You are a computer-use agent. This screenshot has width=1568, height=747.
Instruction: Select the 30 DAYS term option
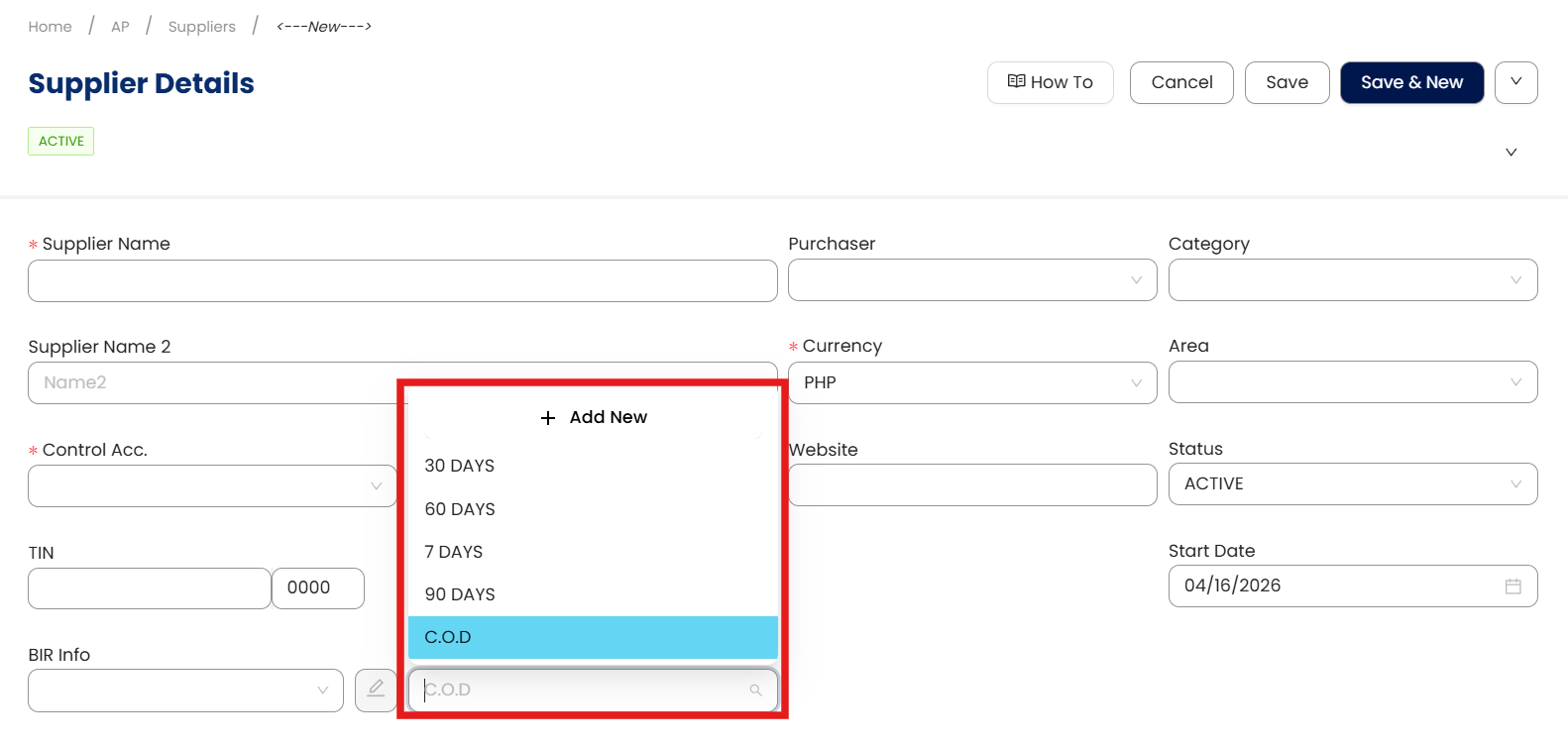[460, 466]
